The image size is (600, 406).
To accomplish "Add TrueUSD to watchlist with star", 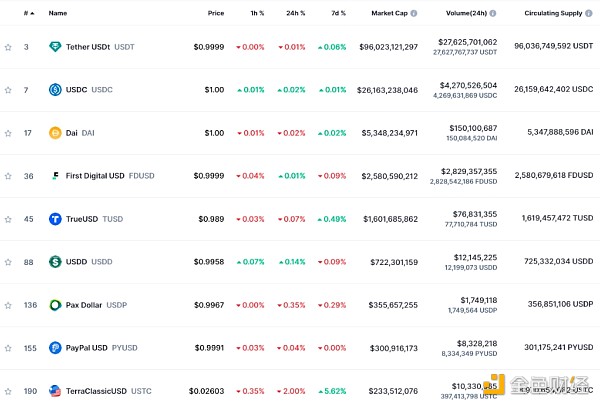I will [x=8, y=219].
